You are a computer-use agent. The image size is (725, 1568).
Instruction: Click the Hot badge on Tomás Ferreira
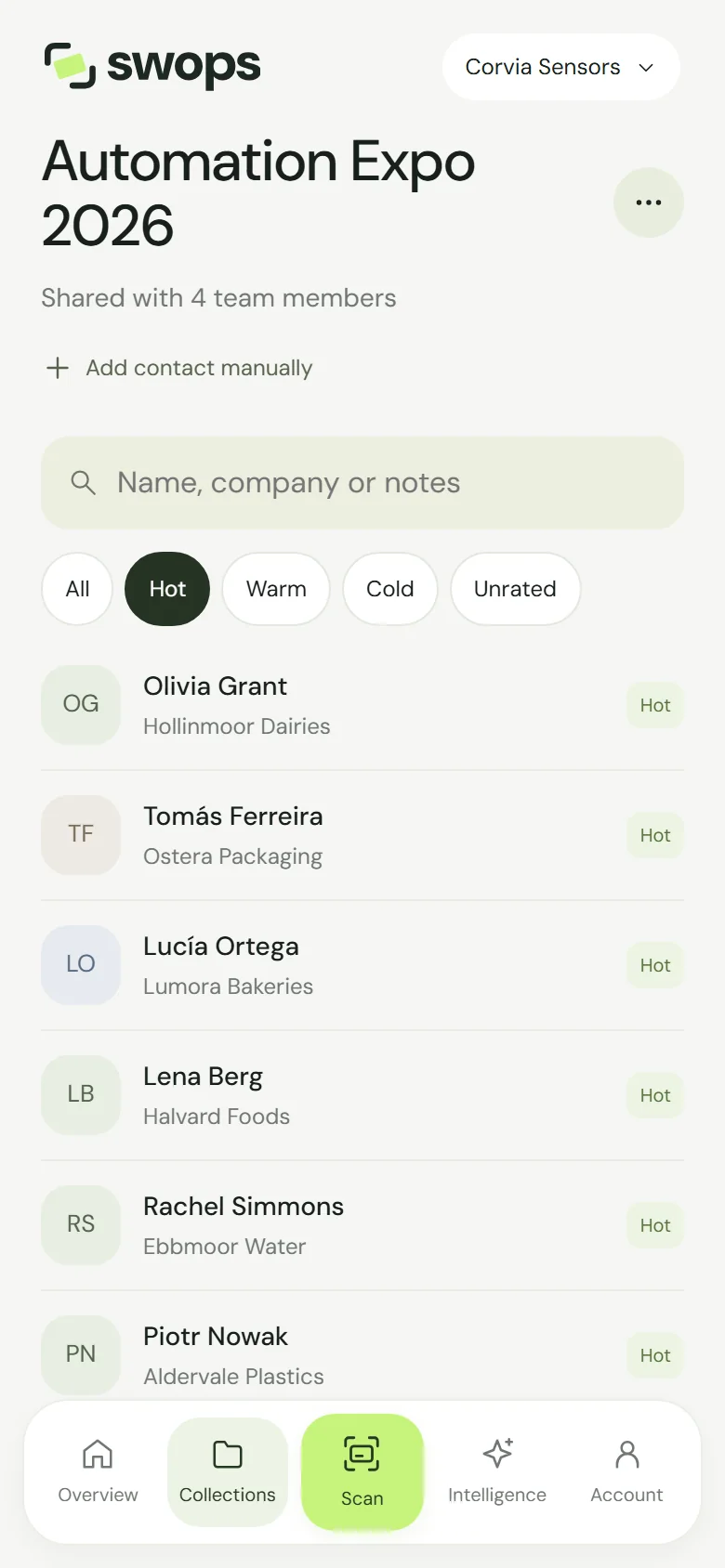point(655,835)
